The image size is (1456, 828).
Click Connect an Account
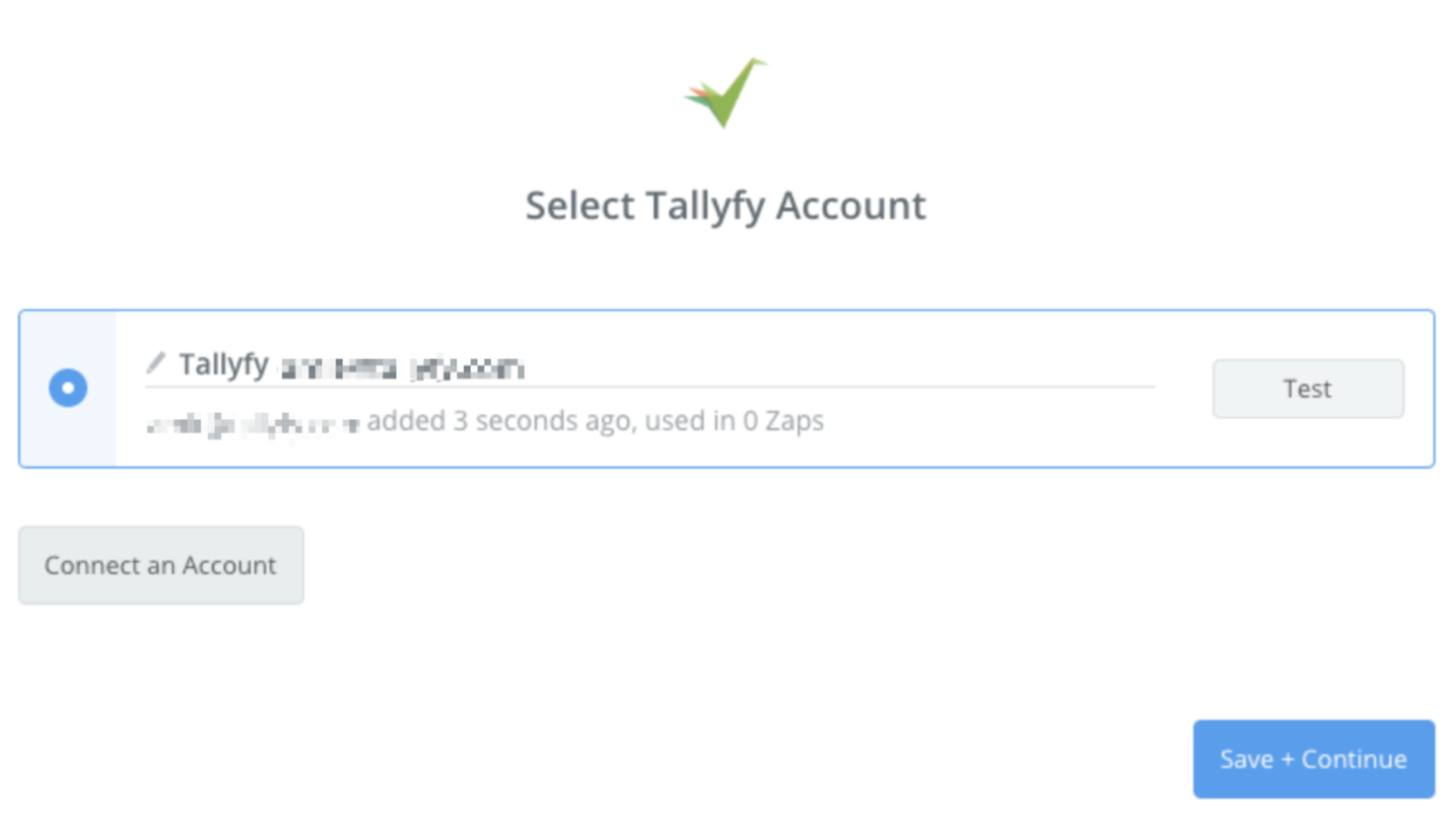click(x=161, y=565)
